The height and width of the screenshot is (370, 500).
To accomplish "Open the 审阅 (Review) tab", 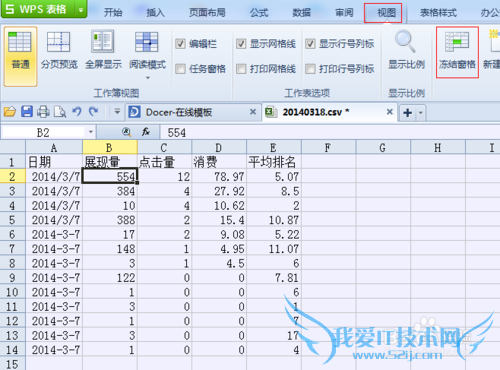I will point(344,13).
